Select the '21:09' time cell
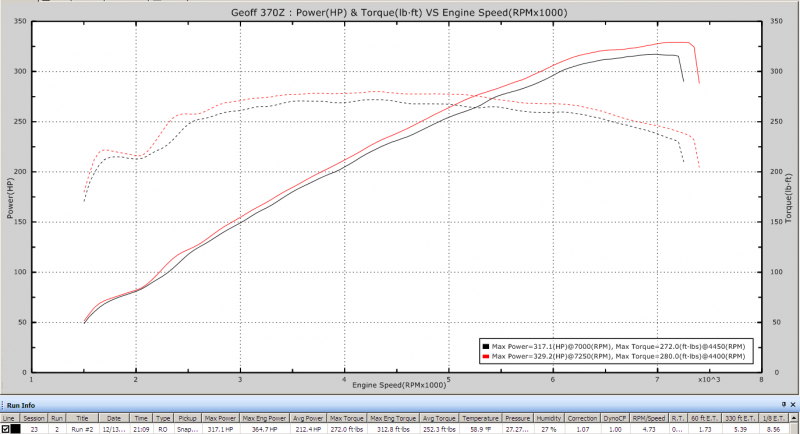The width and height of the screenshot is (800, 434). [x=141, y=429]
